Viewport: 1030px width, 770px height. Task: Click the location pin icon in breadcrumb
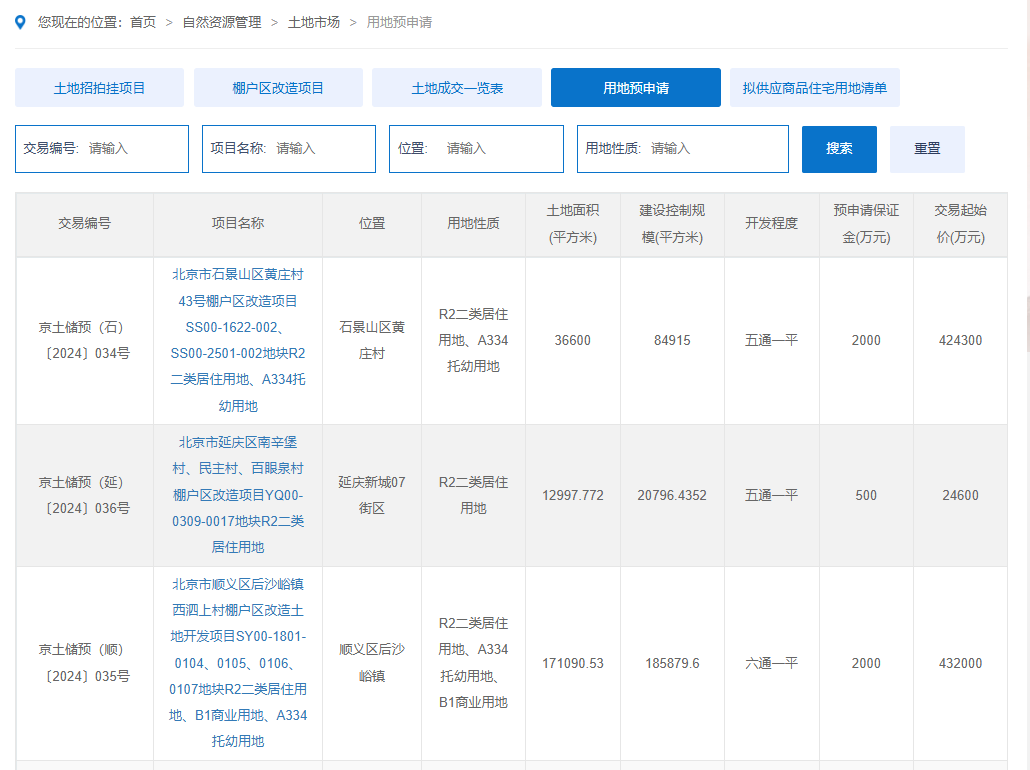pyautogui.click(x=21, y=22)
